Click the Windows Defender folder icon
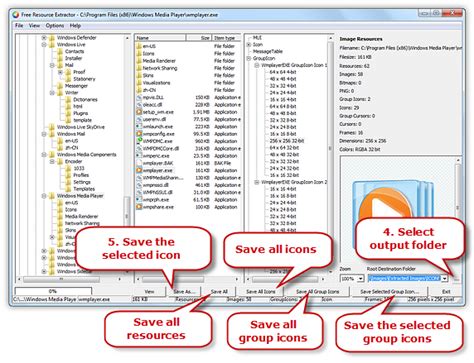Viewport: 474px width, 363px height. click(52, 38)
